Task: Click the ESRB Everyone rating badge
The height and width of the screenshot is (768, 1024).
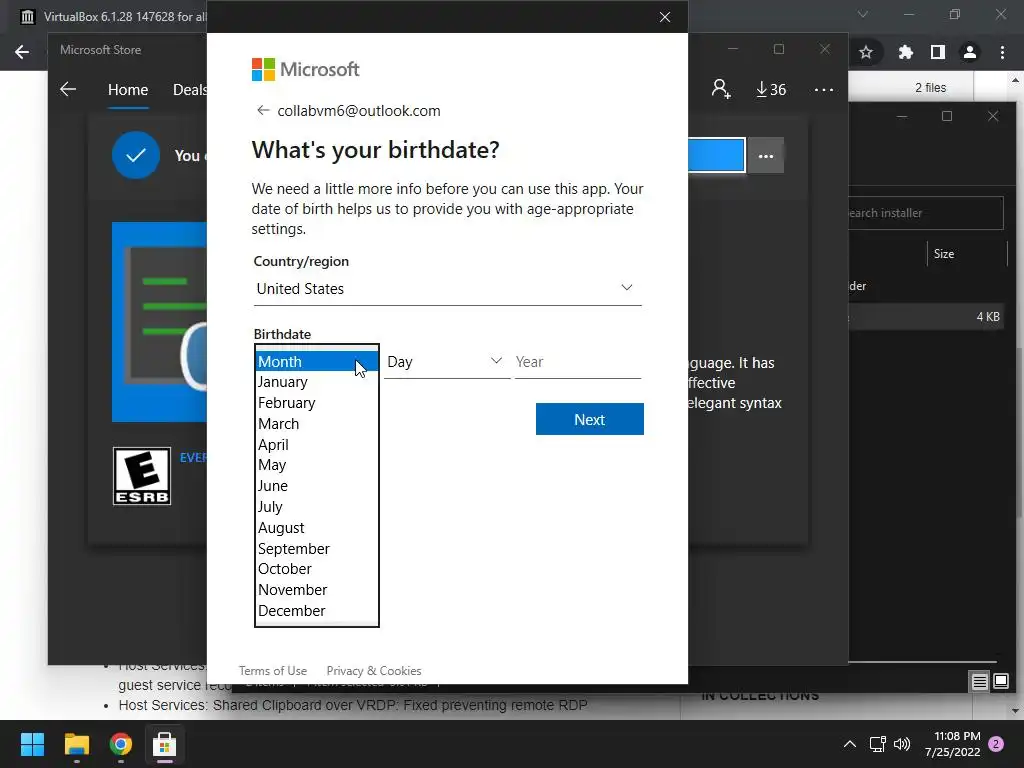Action: point(142,476)
